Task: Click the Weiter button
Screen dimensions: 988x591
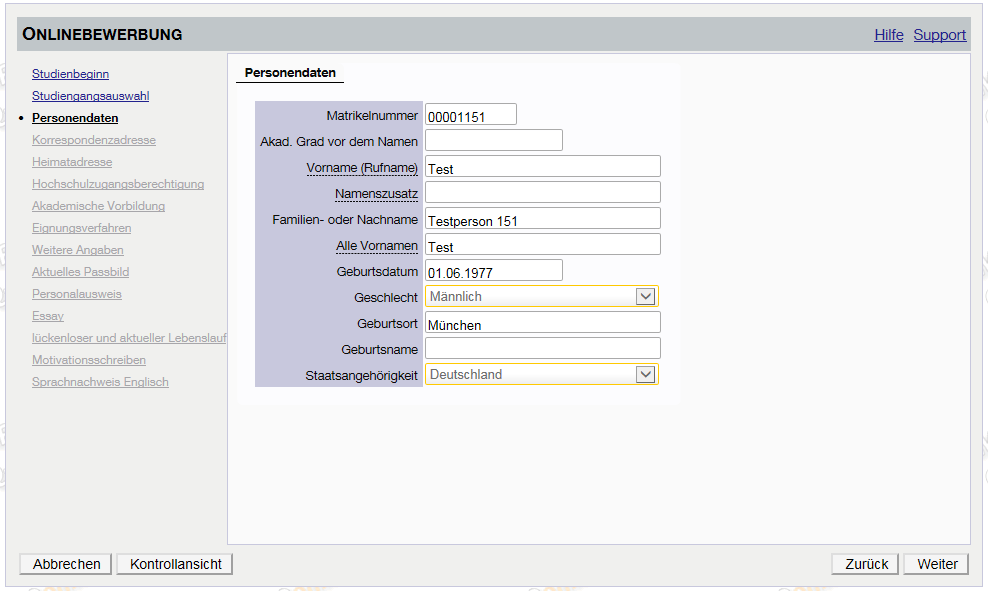Action: click(x=936, y=564)
